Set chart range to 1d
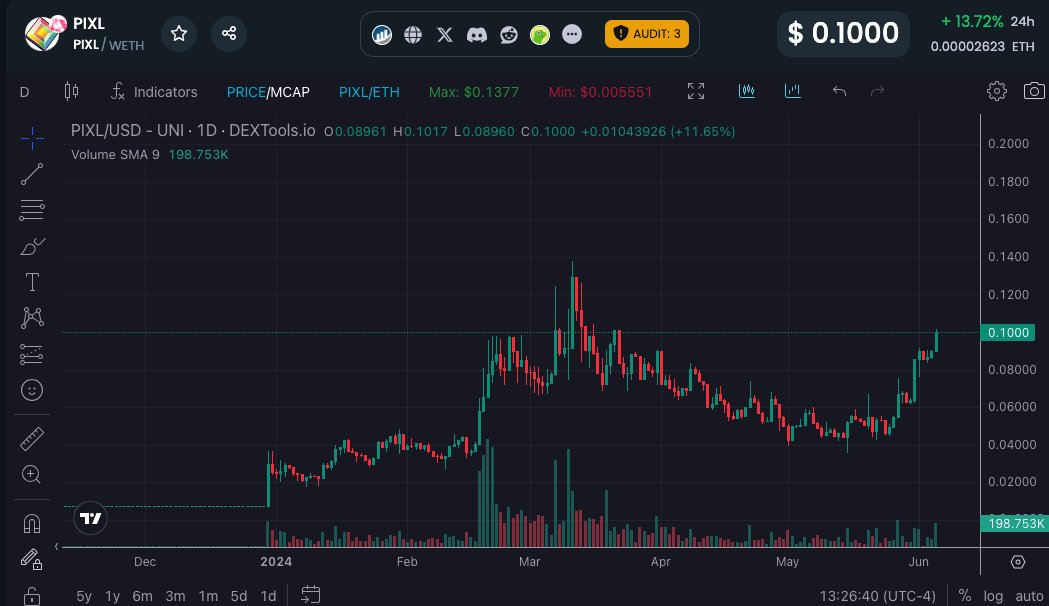Screen dimensions: 1049x606 [268, 596]
